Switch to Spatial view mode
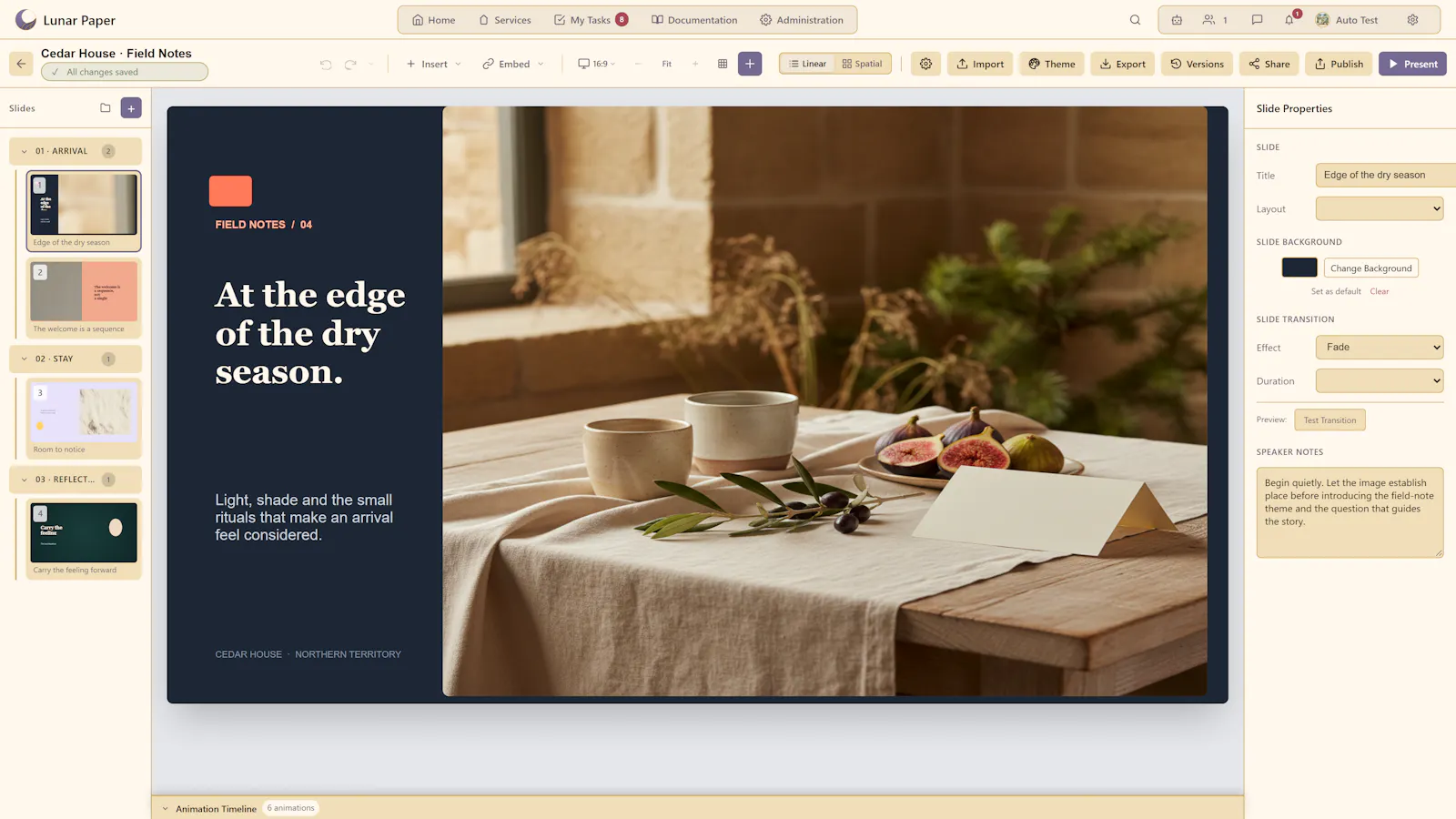Image resolution: width=1456 pixels, height=819 pixels. pyautogui.click(x=862, y=64)
